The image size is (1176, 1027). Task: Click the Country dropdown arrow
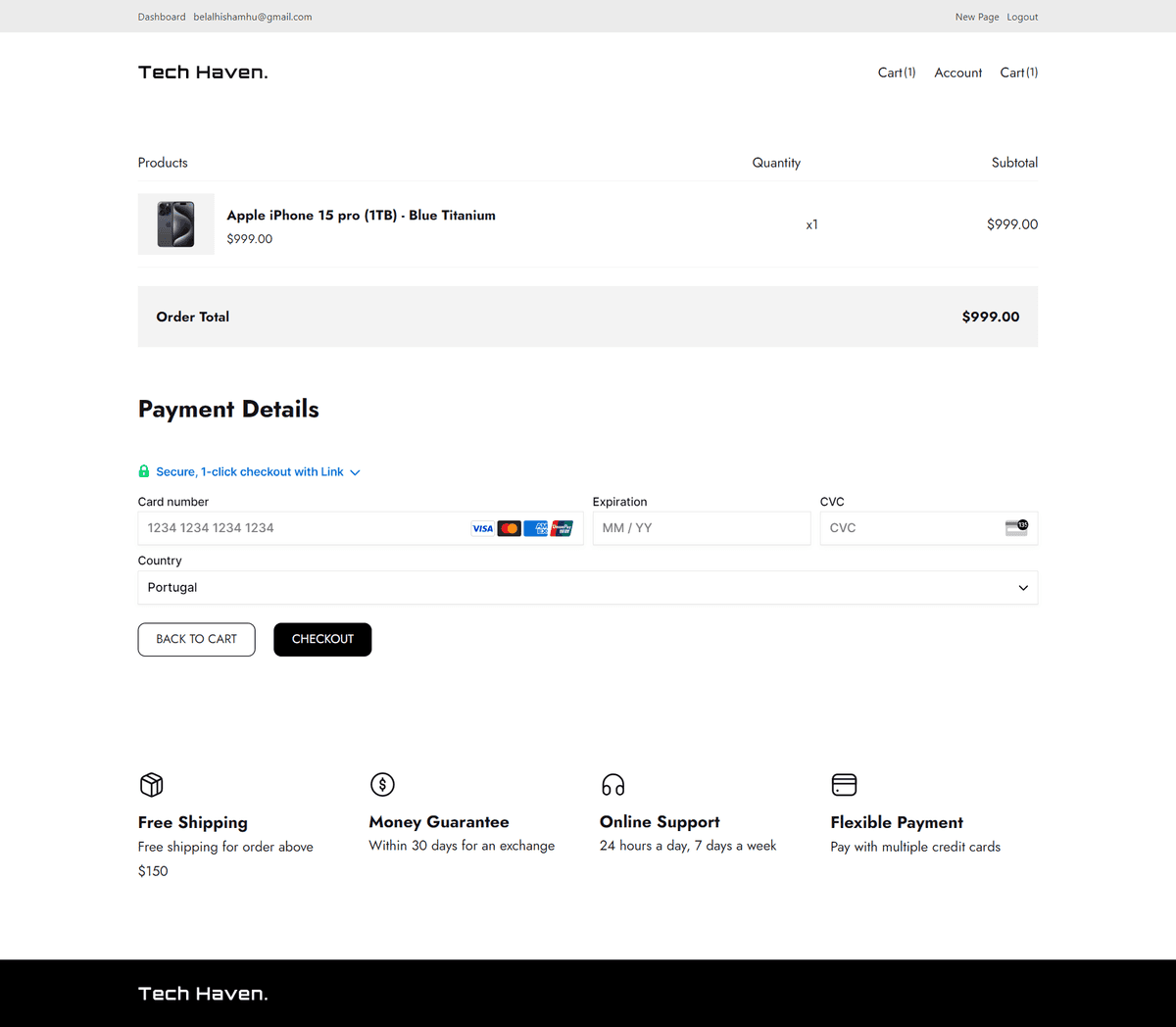1023,588
